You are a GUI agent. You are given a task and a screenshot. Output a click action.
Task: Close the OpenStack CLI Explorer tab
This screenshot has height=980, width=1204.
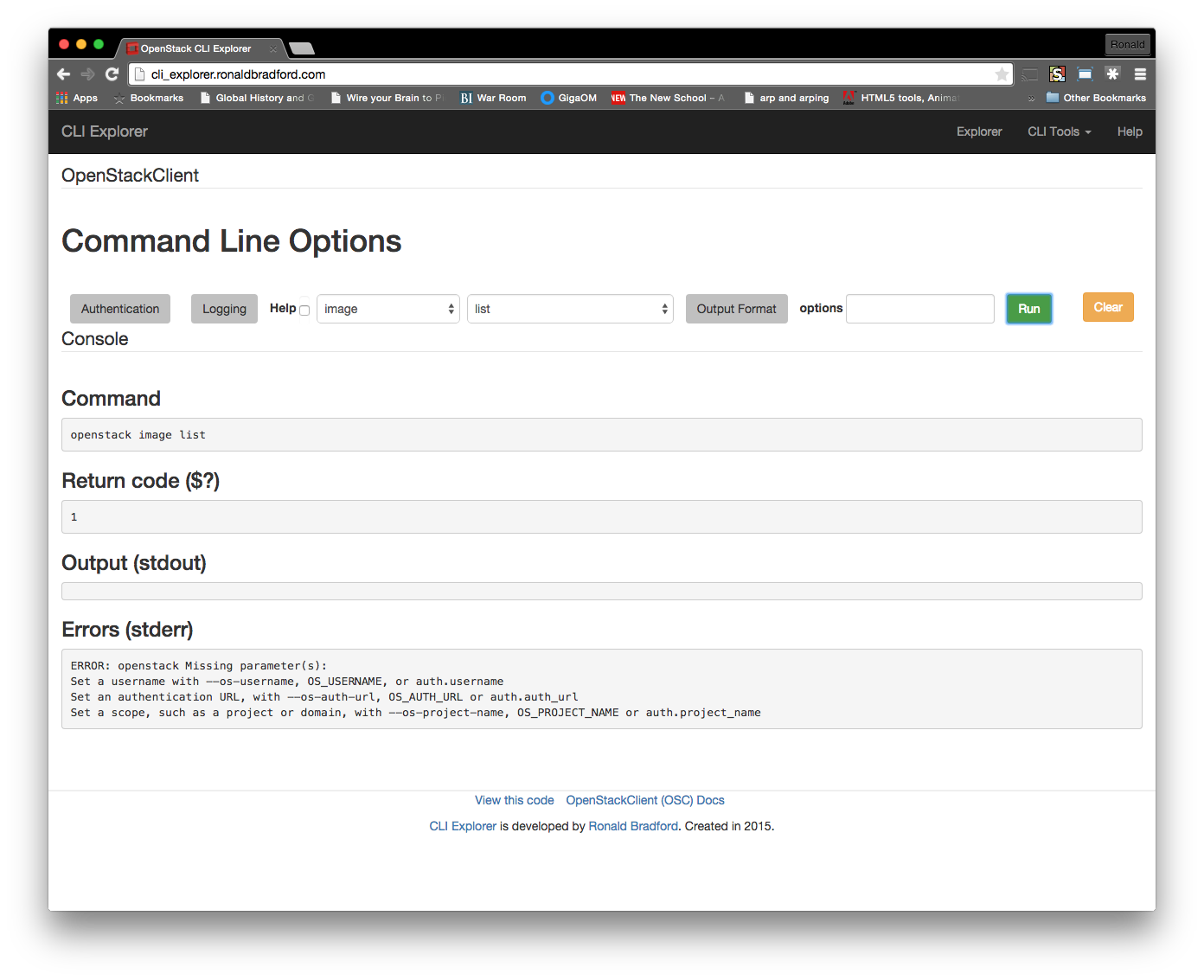click(273, 49)
